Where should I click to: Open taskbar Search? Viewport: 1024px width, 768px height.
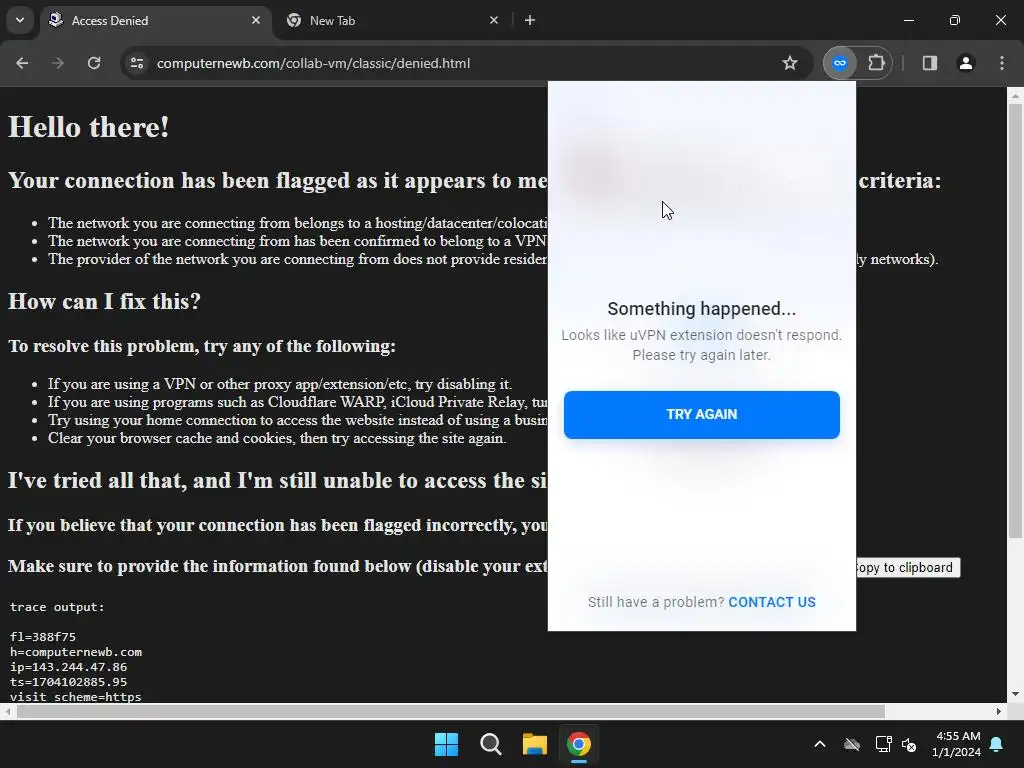pyautogui.click(x=490, y=744)
